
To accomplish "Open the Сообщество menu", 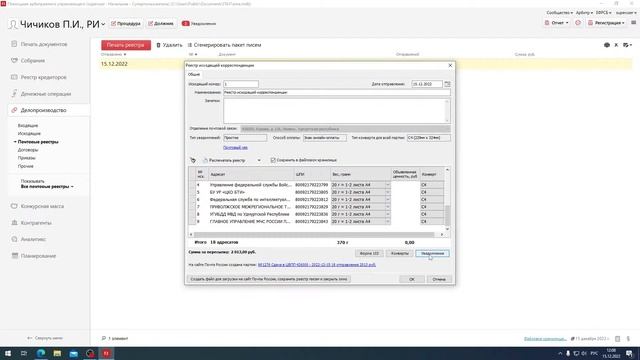I will click(x=559, y=13).
